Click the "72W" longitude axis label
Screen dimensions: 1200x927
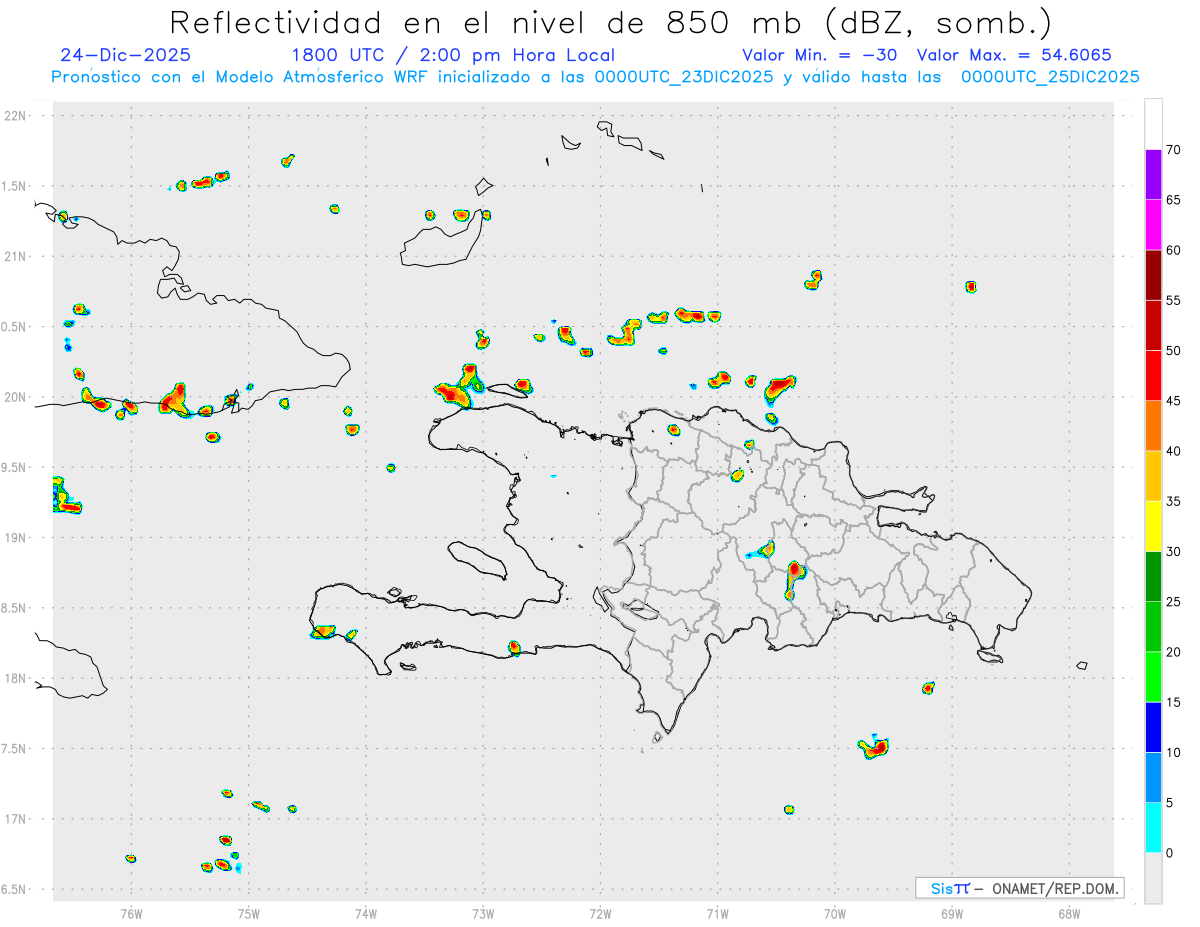(x=600, y=913)
